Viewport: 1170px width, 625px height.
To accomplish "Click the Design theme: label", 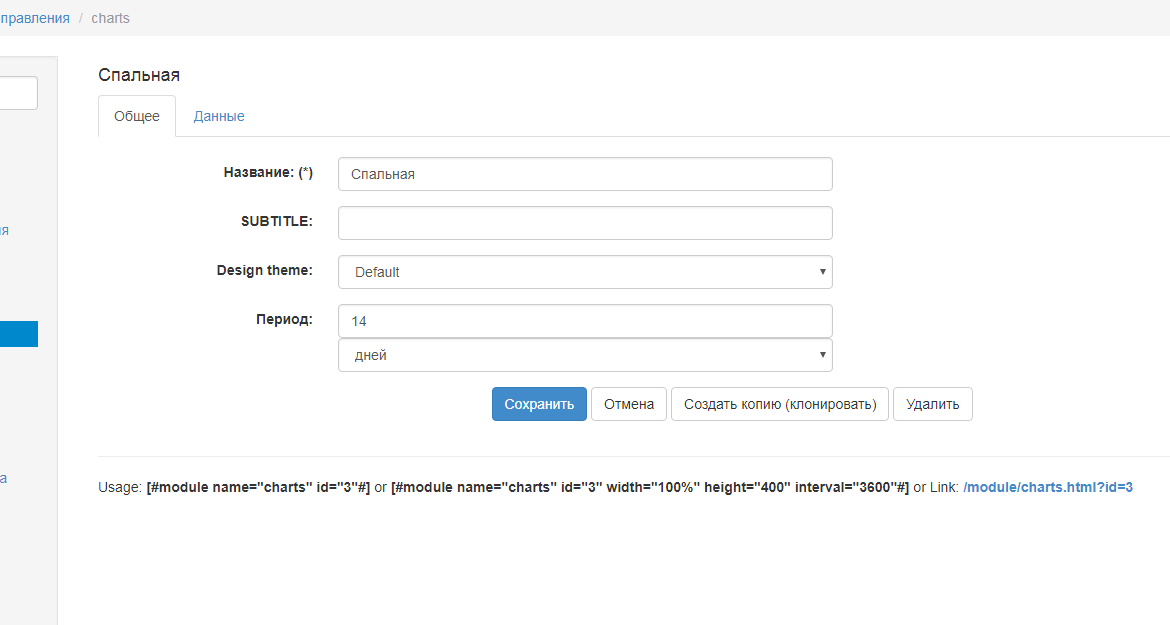I will [264, 270].
